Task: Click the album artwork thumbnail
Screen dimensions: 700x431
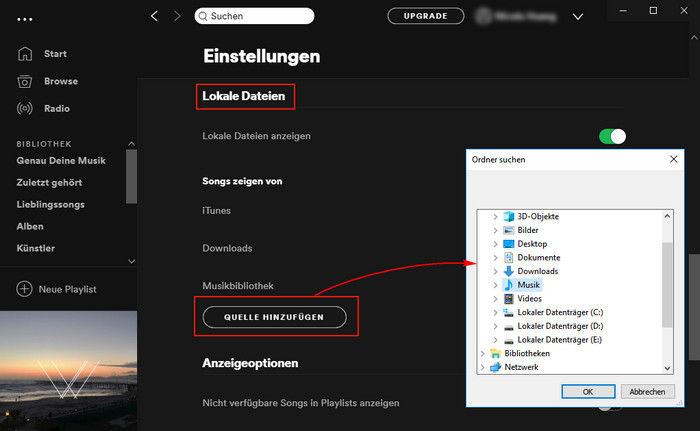Action: click(x=68, y=371)
